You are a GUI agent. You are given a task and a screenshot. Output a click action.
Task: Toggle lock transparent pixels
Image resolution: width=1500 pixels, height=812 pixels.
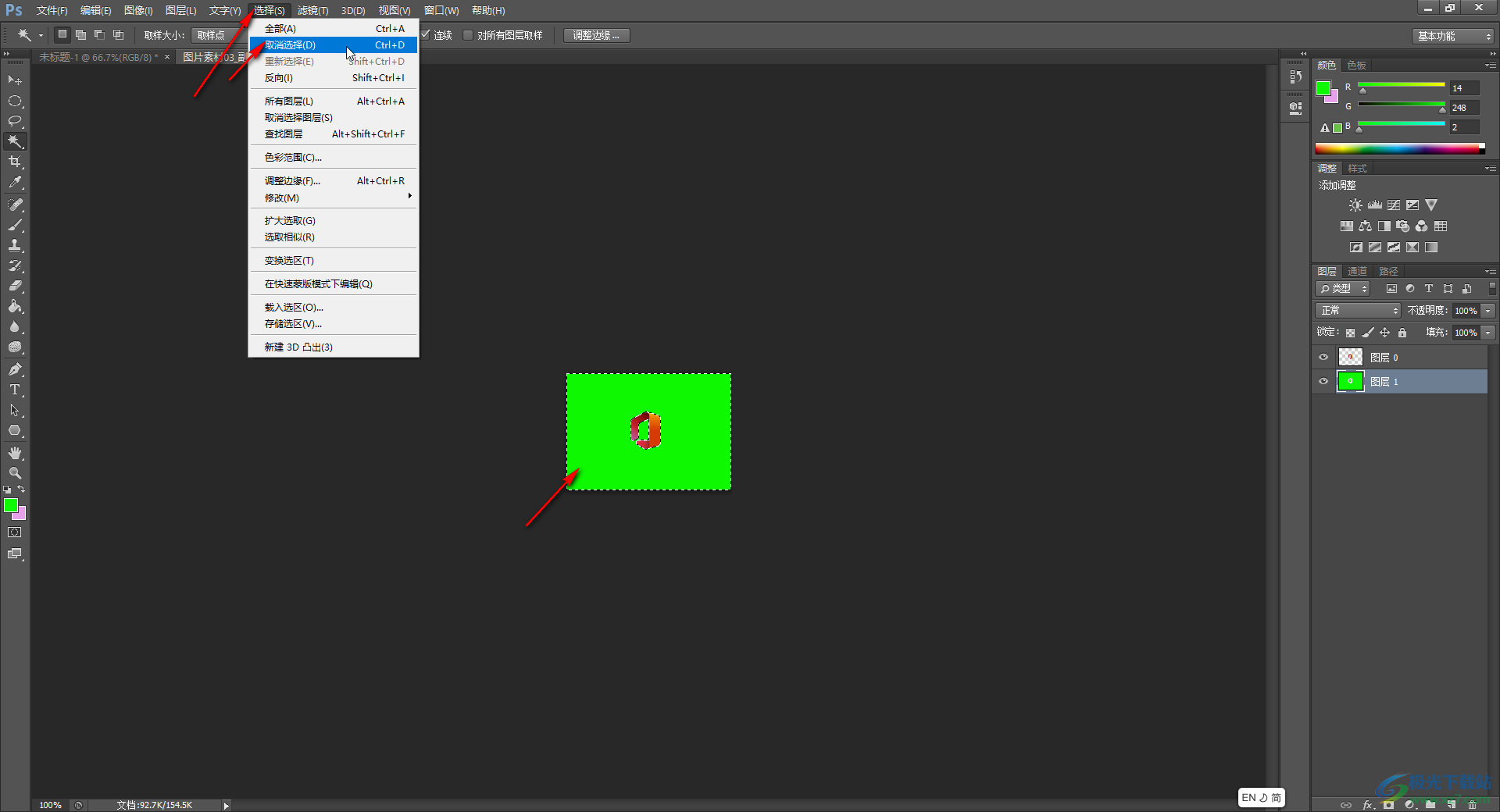(1350, 333)
